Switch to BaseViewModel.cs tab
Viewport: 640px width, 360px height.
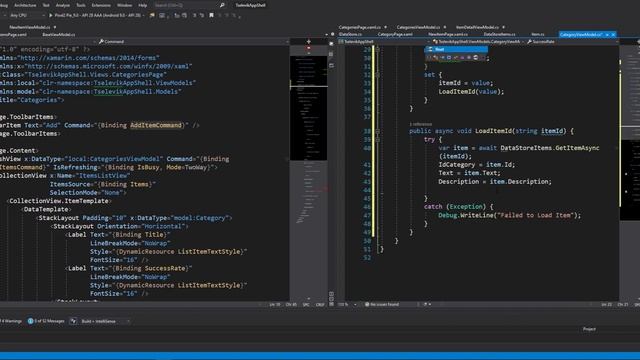point(58,35)
